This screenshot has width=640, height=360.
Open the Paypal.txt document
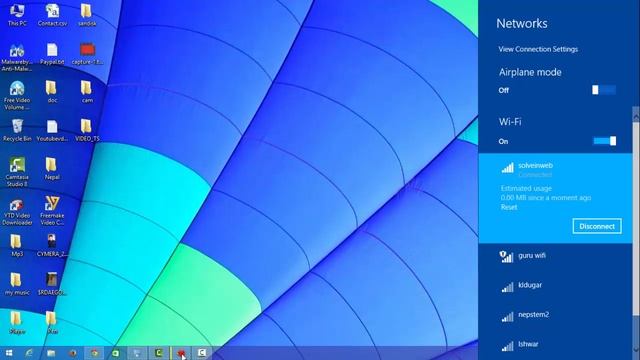52,54
